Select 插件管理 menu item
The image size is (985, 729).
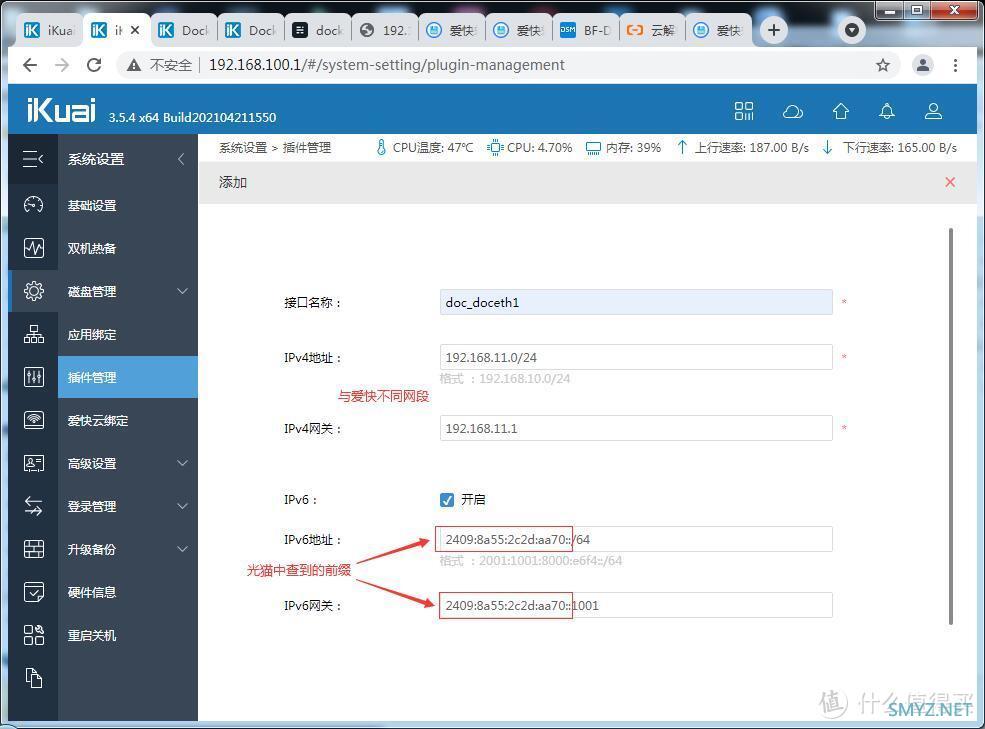click(128, 377)
